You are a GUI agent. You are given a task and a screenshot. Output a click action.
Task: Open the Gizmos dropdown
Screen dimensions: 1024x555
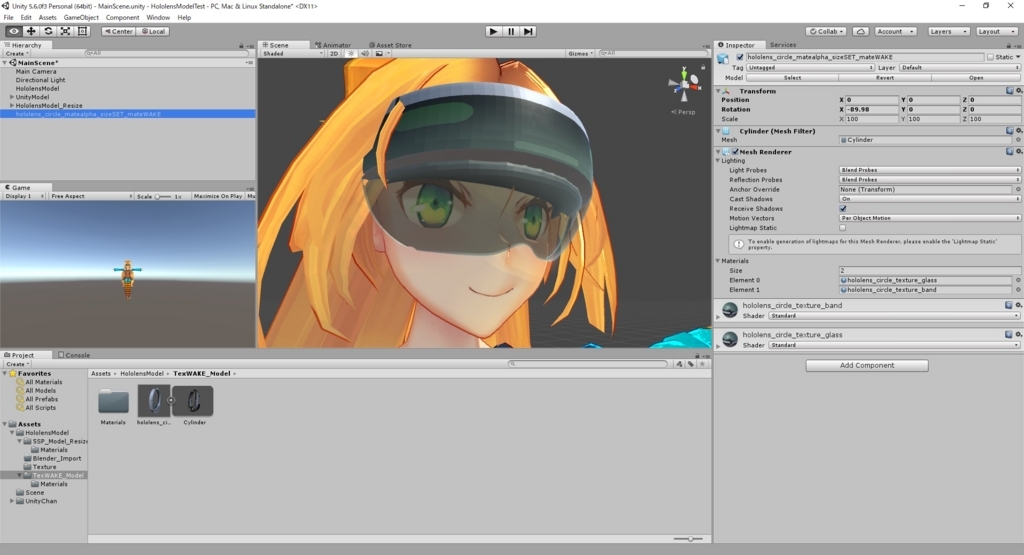(580, 54)
